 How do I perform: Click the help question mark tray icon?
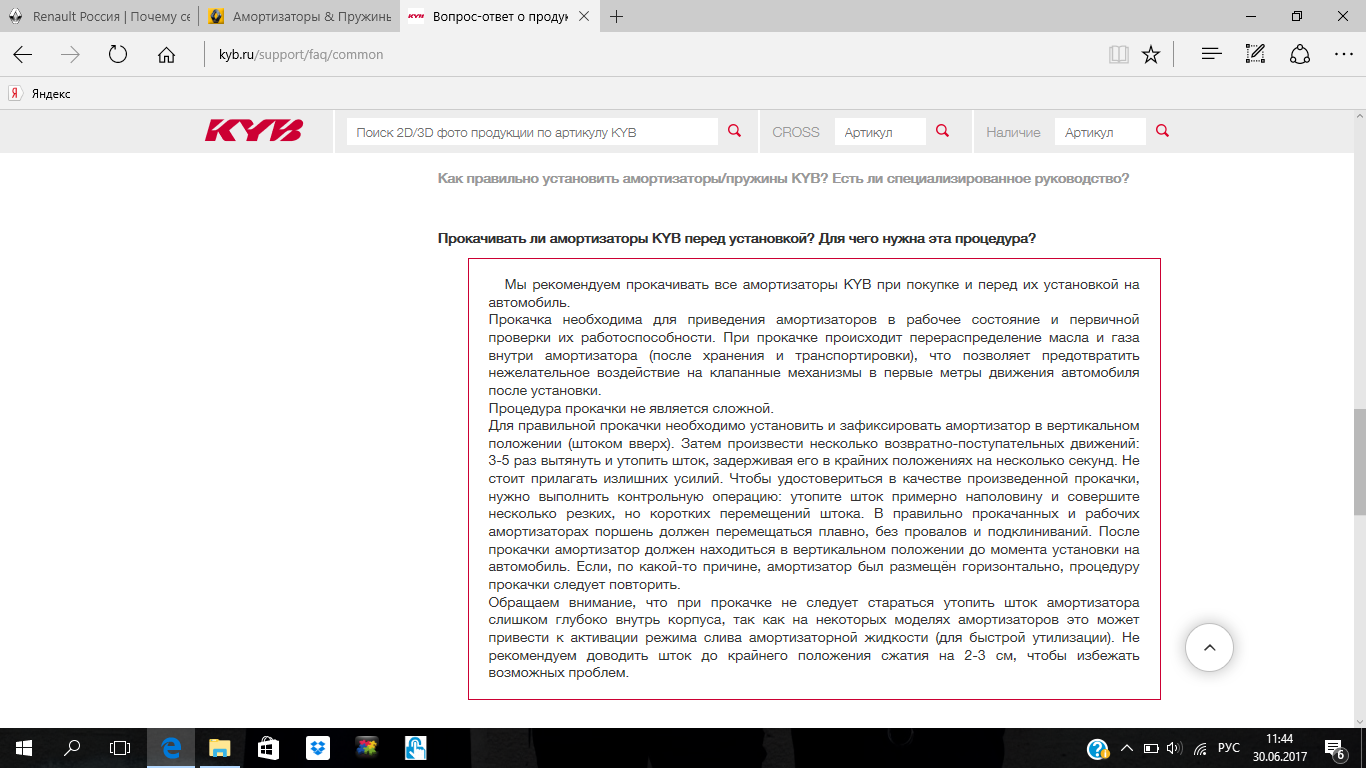1098,748
